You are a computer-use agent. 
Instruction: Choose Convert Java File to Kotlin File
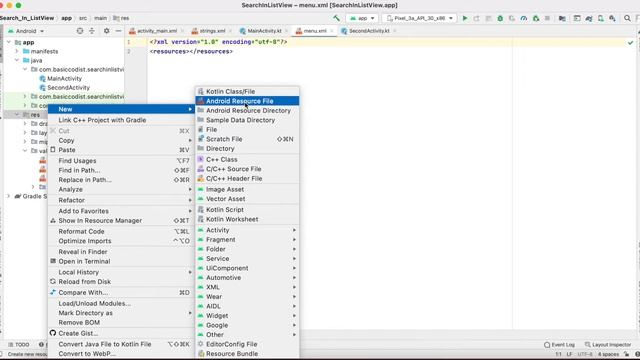coord(121,344)
